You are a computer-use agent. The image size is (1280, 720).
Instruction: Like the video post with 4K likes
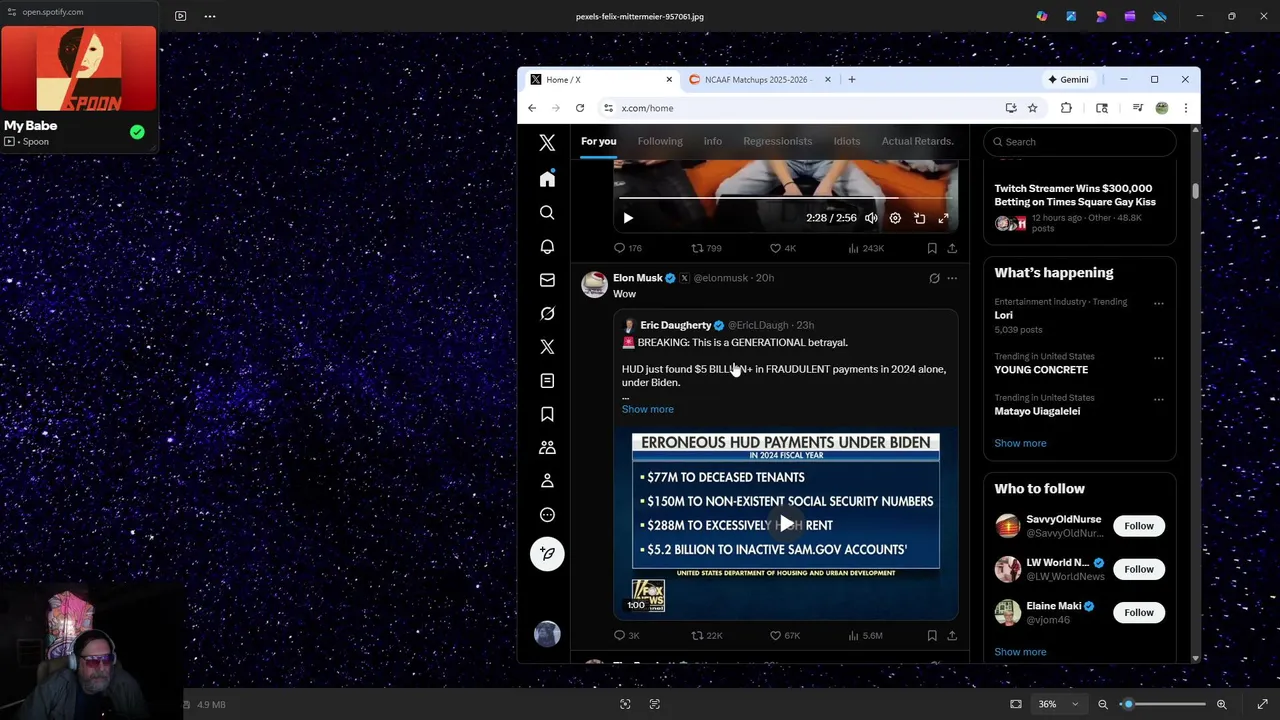783,248
